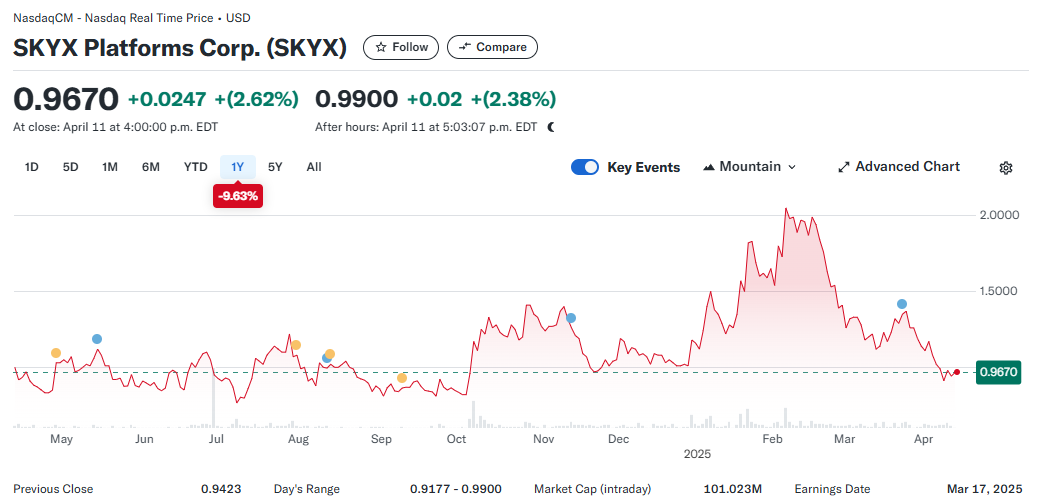Image resolution: width=1038 pixels, height=499 pixels.
Task: Click the red current-price dot on chart
Action: 957,372
